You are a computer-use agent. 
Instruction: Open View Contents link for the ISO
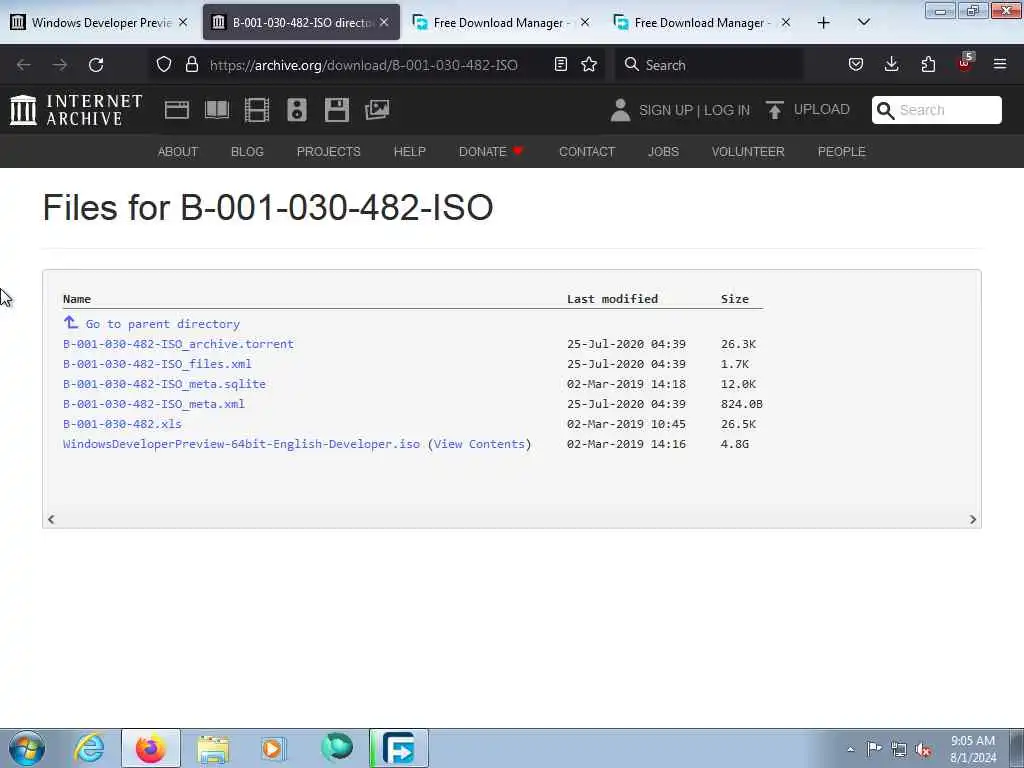479,444
